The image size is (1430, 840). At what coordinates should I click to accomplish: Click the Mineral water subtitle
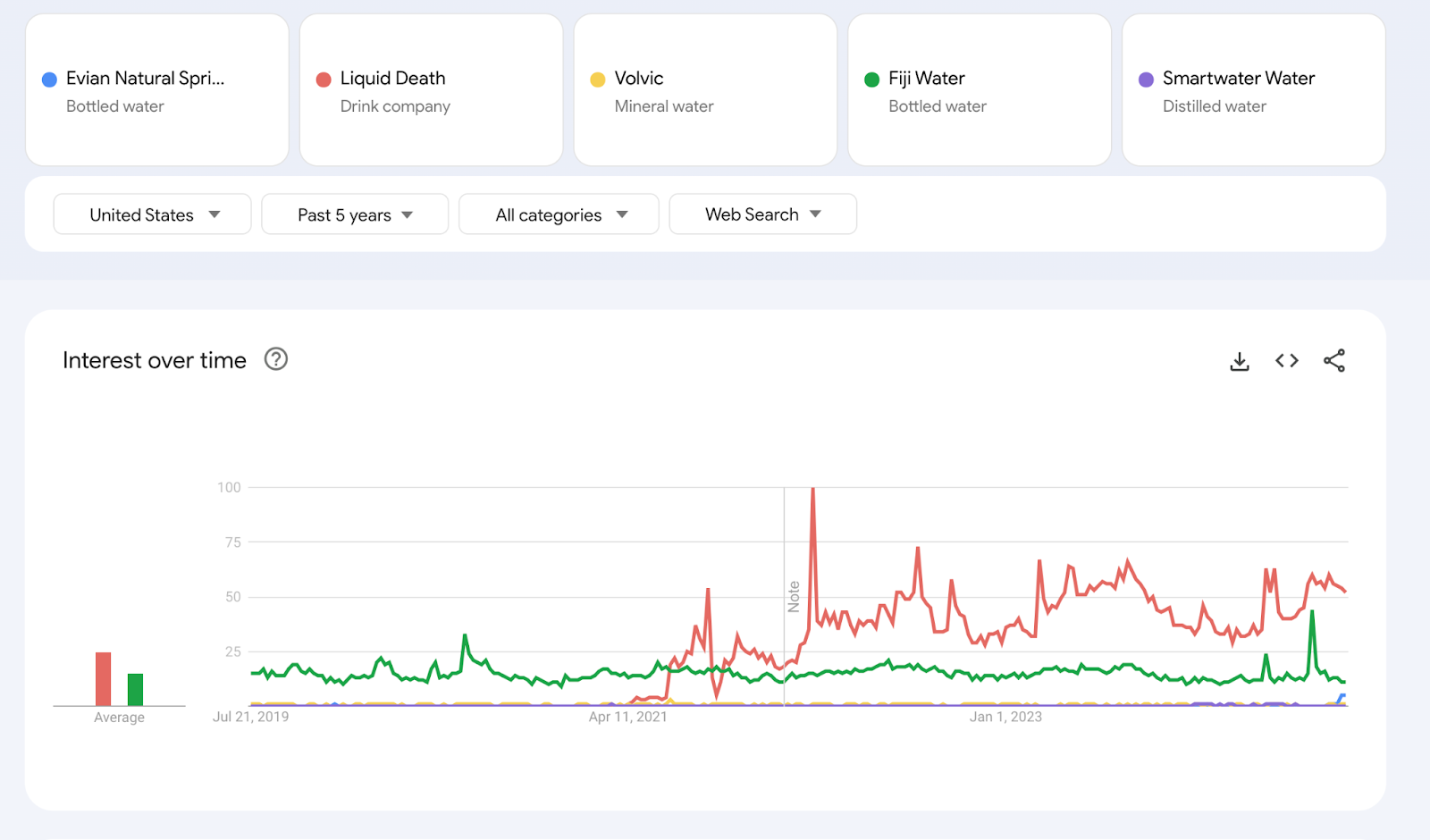[664, 106]
